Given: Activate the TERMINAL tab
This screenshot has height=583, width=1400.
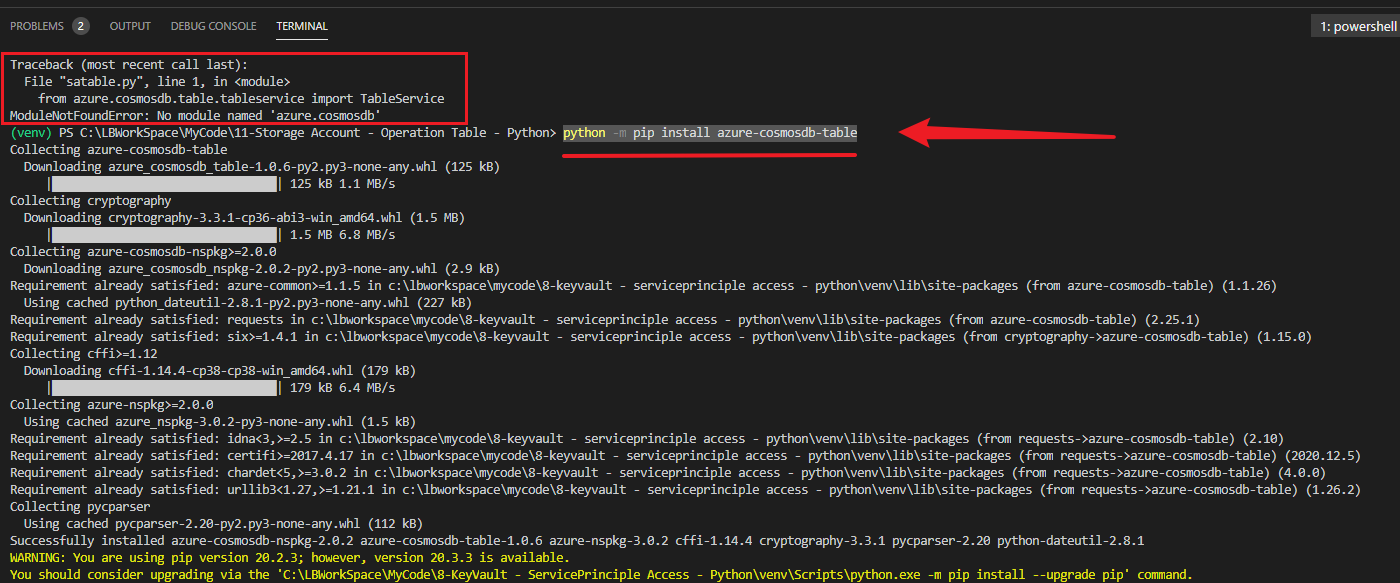Looking at the screenshot, I should [x=302, y=26].
